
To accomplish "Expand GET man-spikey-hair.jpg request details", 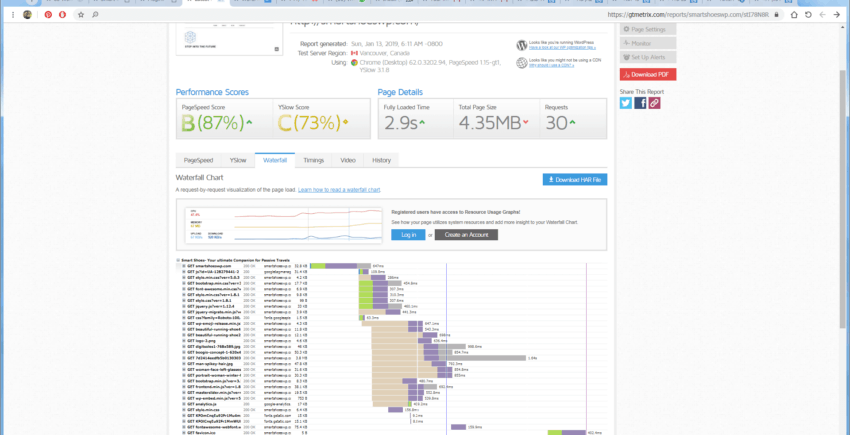I will click(184, 363).
